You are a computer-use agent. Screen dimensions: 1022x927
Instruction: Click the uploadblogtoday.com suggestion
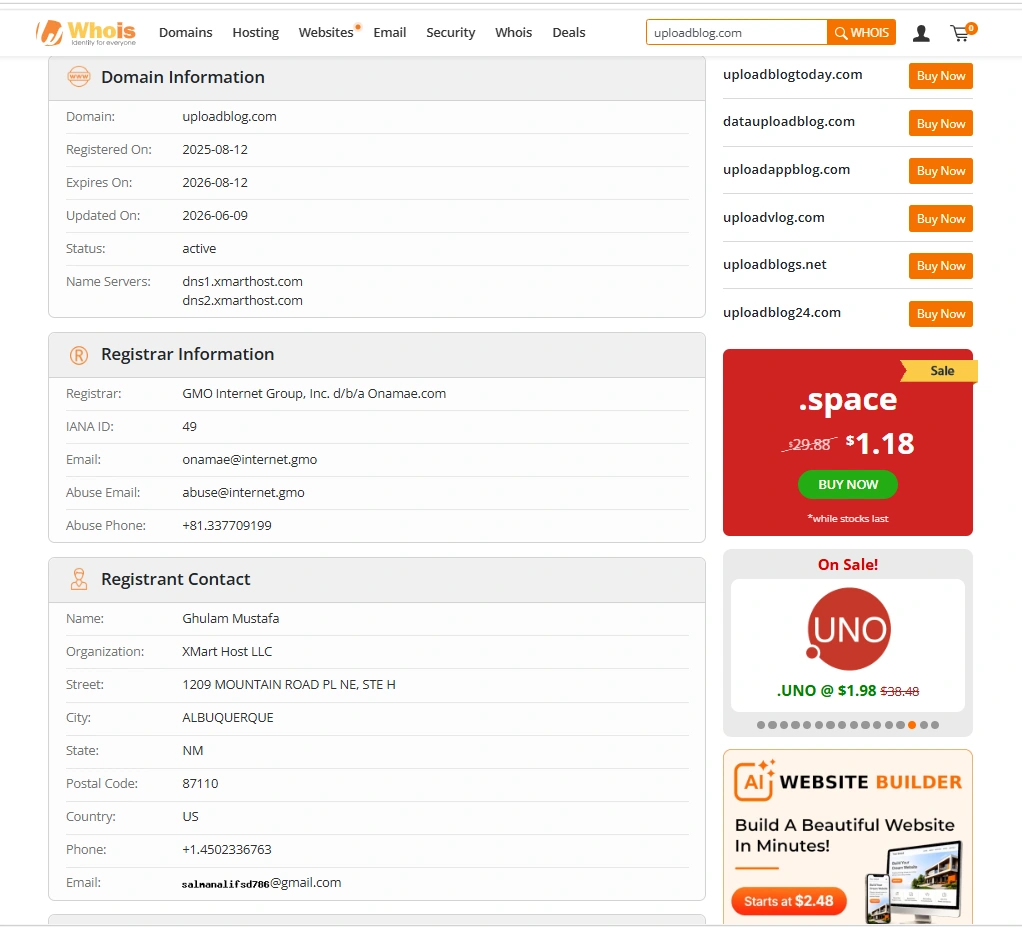(x=793, y=75)
